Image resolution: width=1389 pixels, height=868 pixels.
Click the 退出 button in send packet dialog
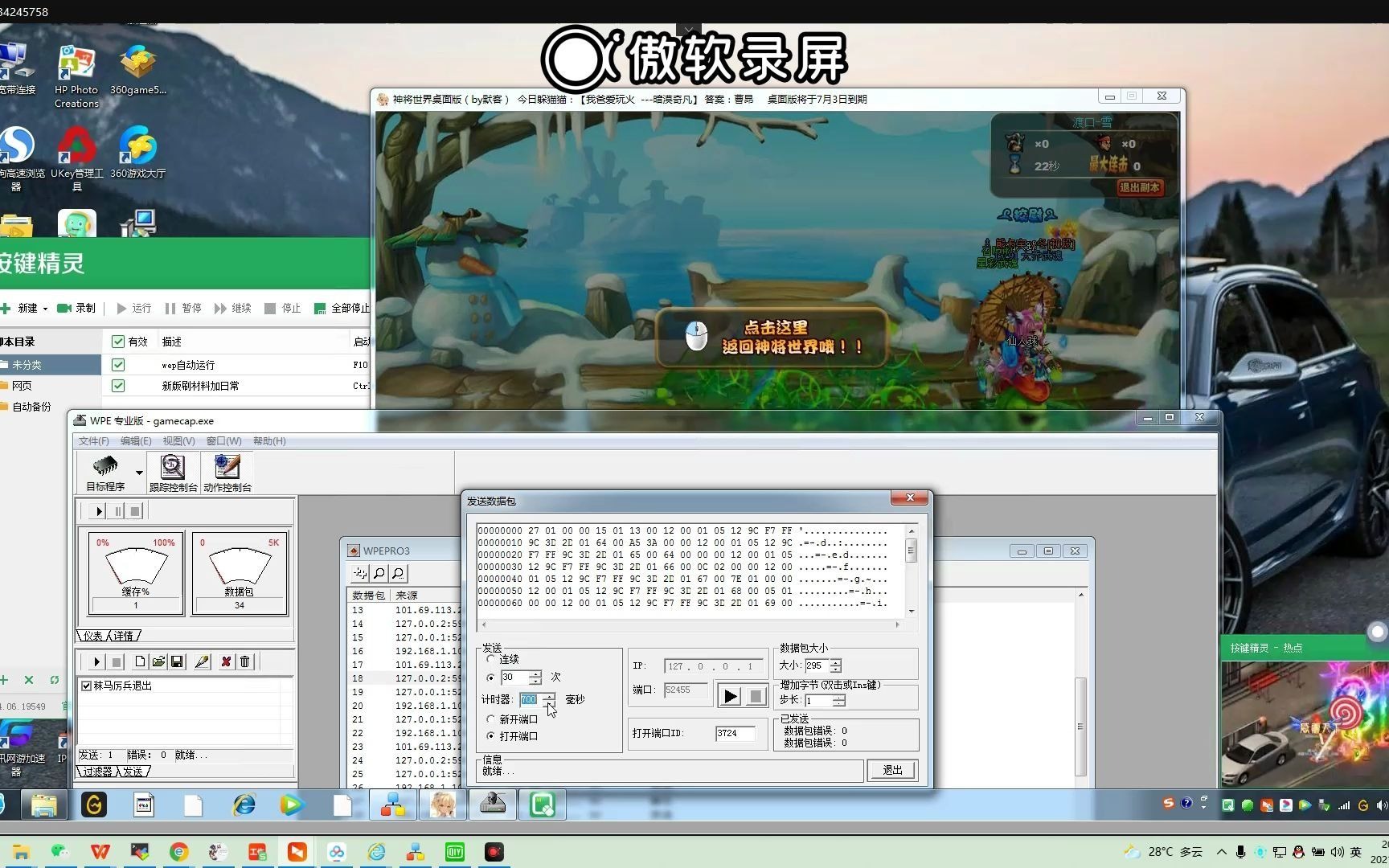(x=892, y=770)
